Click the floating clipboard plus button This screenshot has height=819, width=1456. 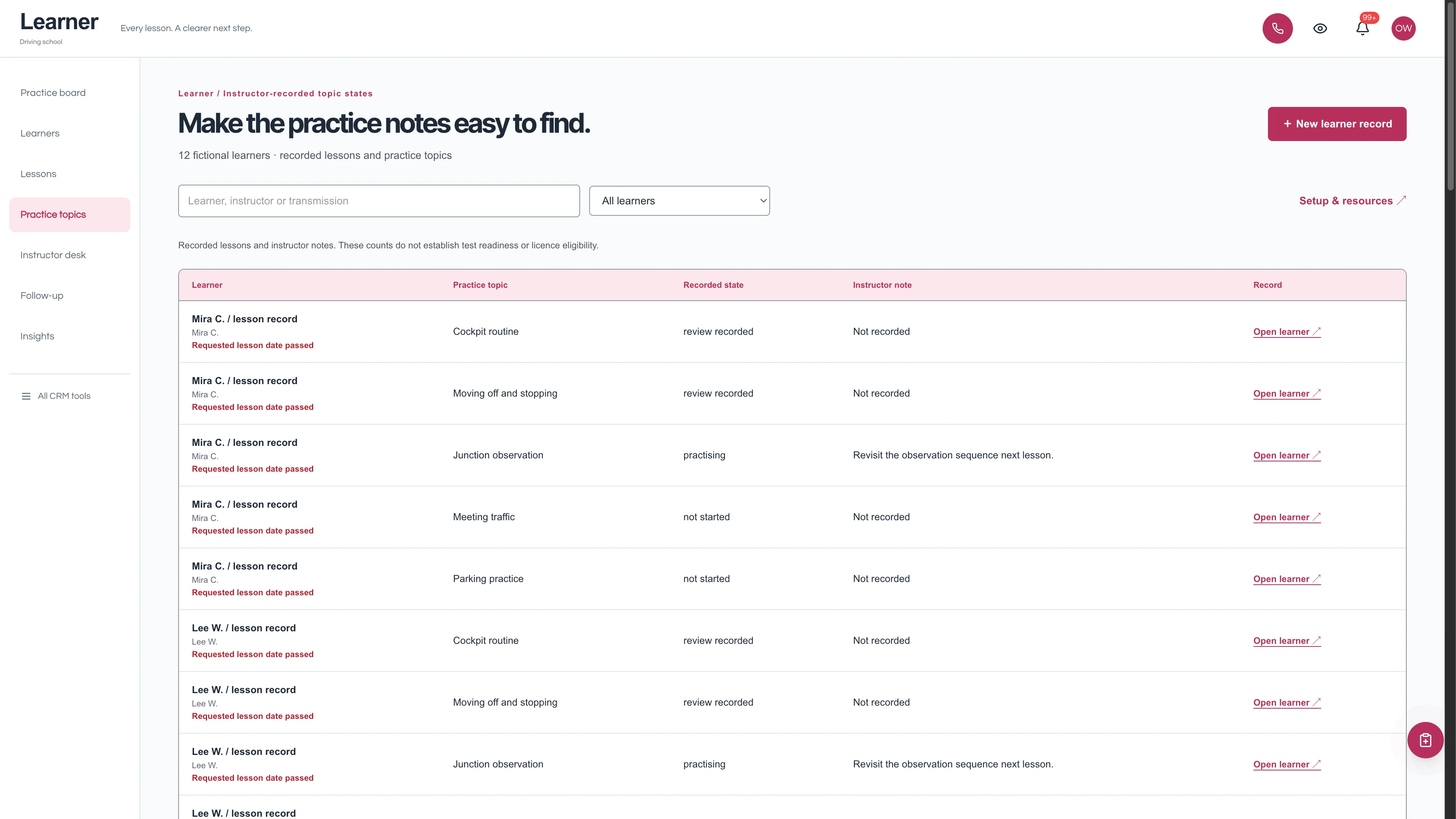[1426, 740]
